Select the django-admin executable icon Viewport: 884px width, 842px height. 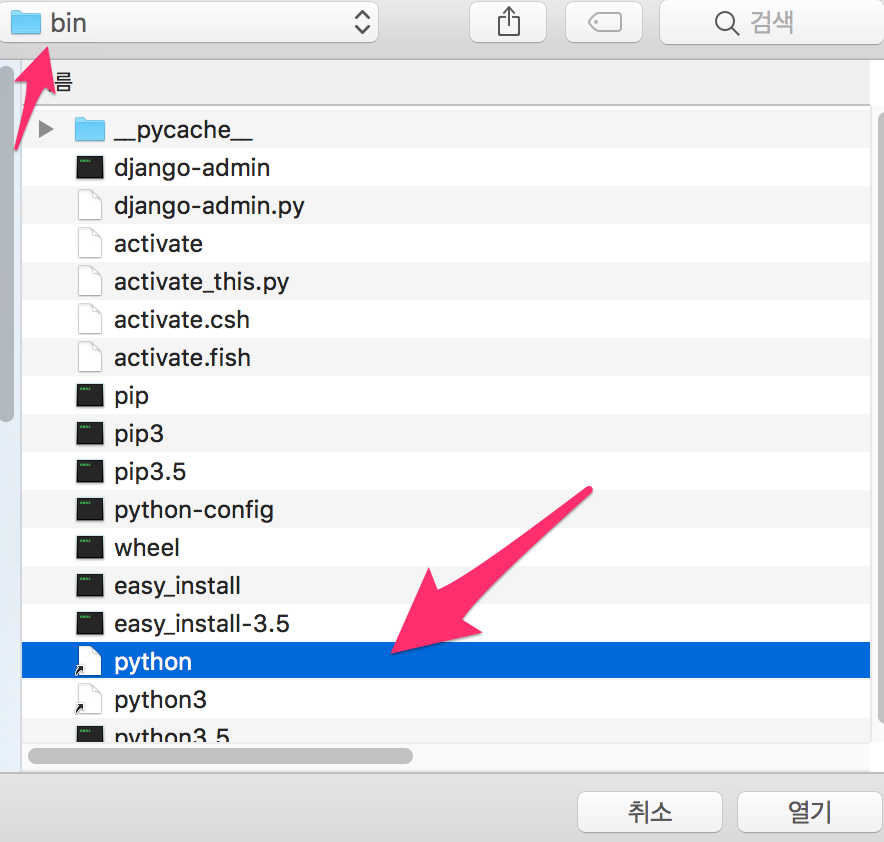click(x=90, y=167)
